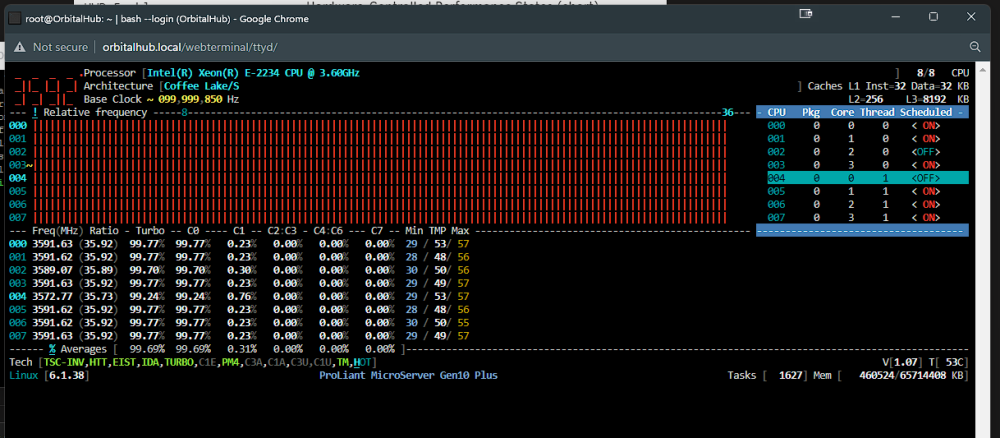
Task: Click the Scheduled column header
Action: coord(926,112)
